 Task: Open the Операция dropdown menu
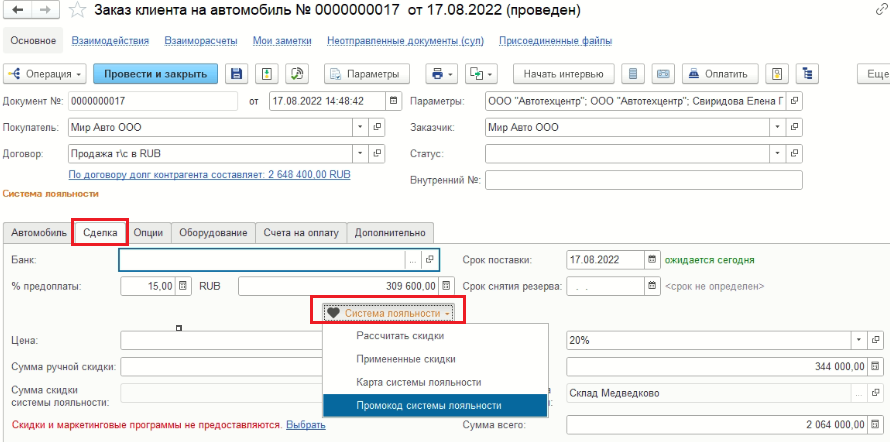[x=45, y=74]
